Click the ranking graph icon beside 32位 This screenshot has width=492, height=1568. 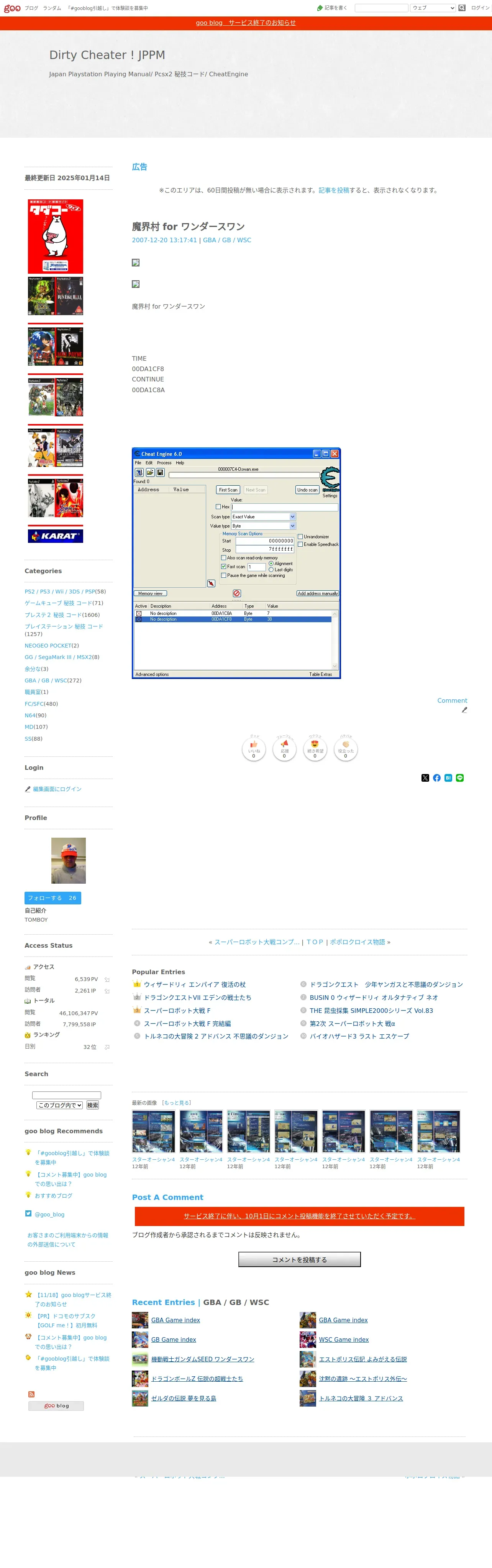click(x=107, y=1047)
